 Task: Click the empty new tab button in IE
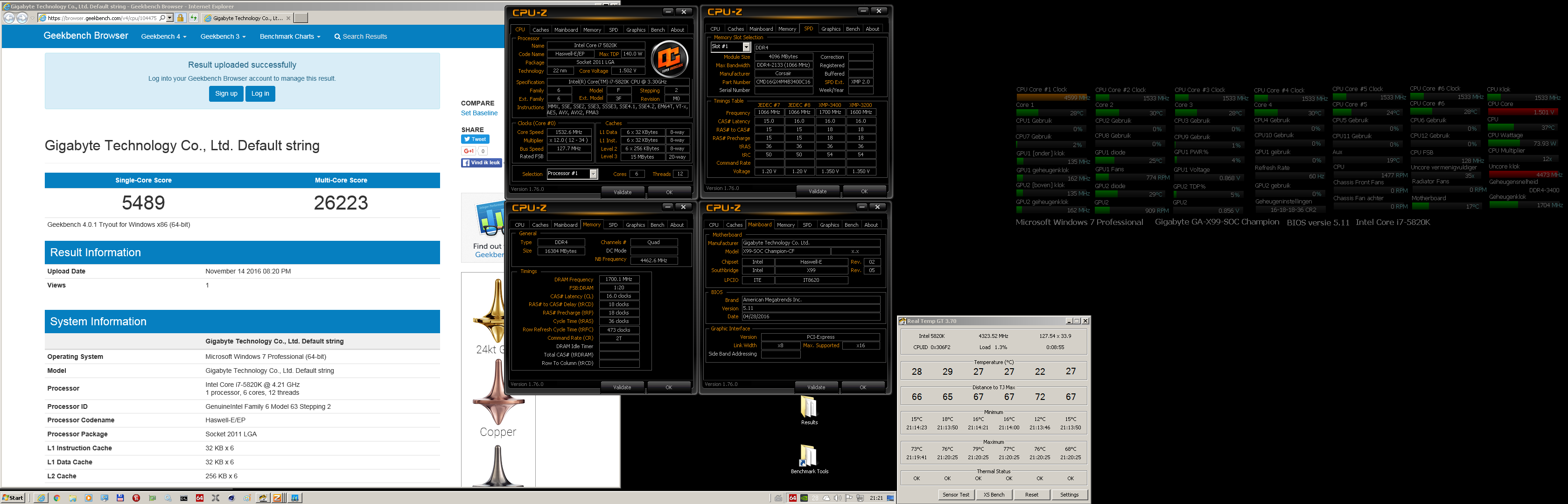click(301, 18)
